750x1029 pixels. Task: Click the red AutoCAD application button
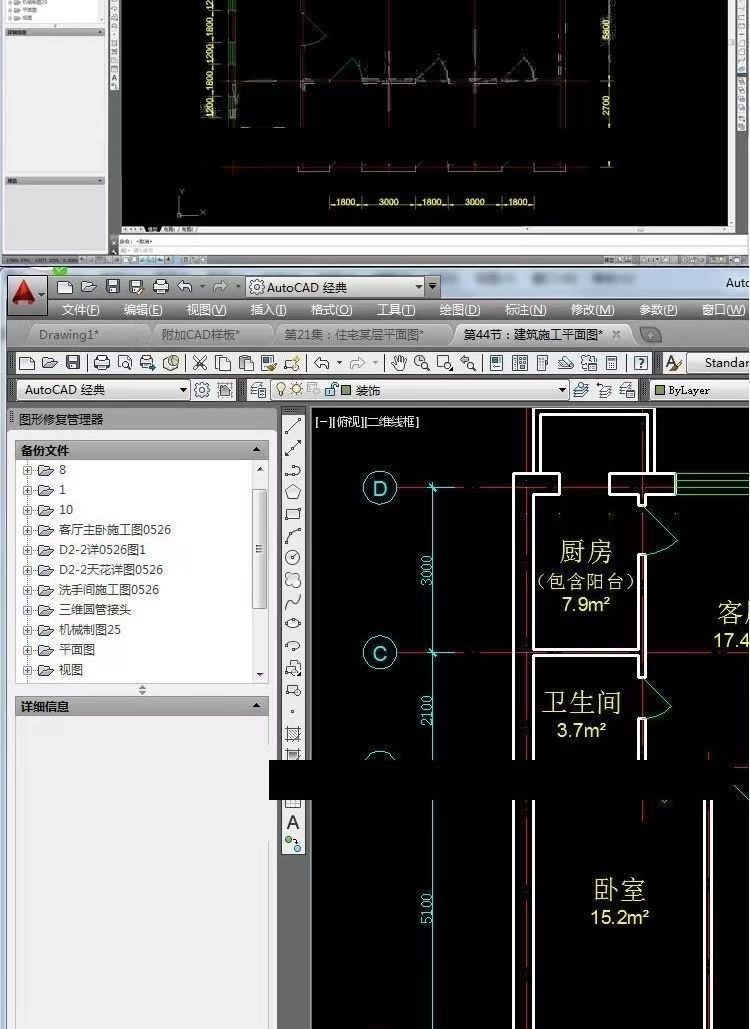26,295
